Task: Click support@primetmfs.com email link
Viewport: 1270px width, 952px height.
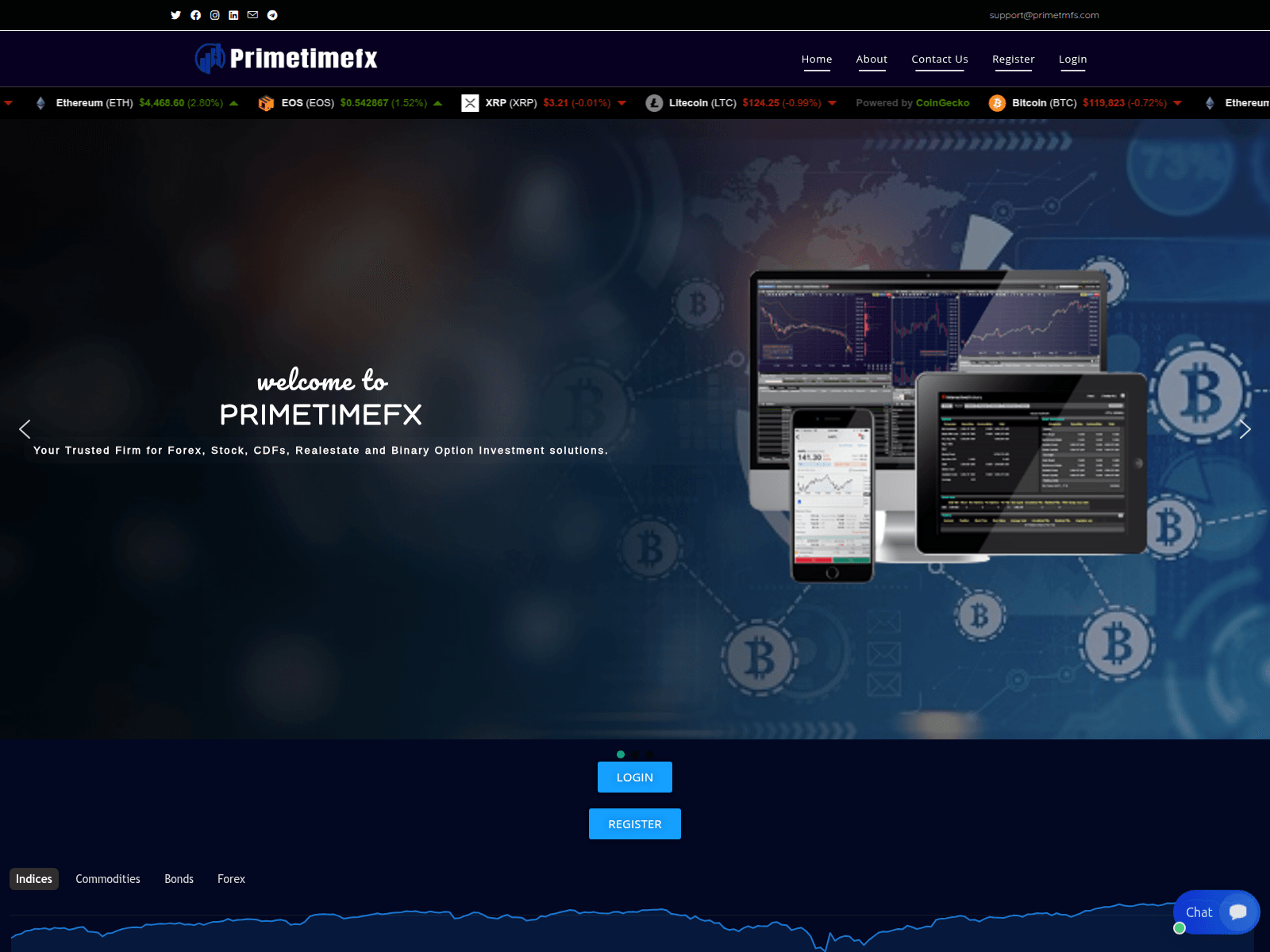Action: tap(1044, 15)
